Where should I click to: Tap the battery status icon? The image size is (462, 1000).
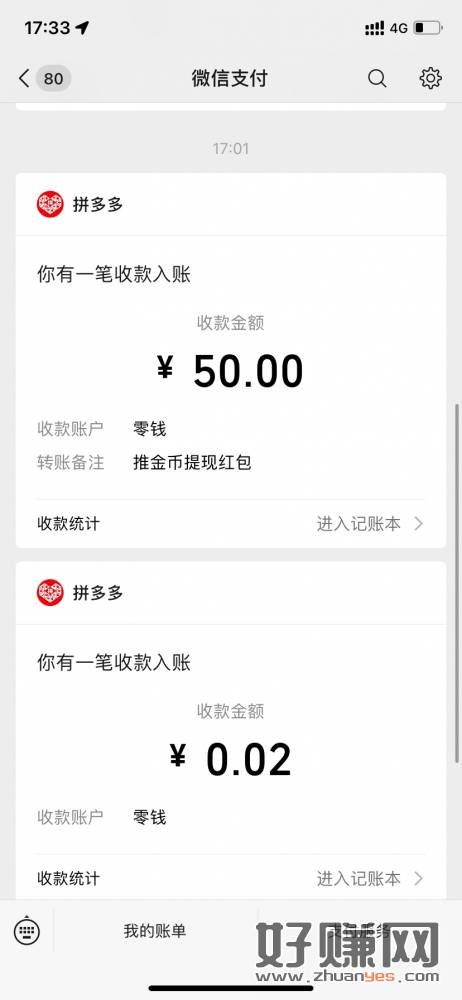(428, 28)
